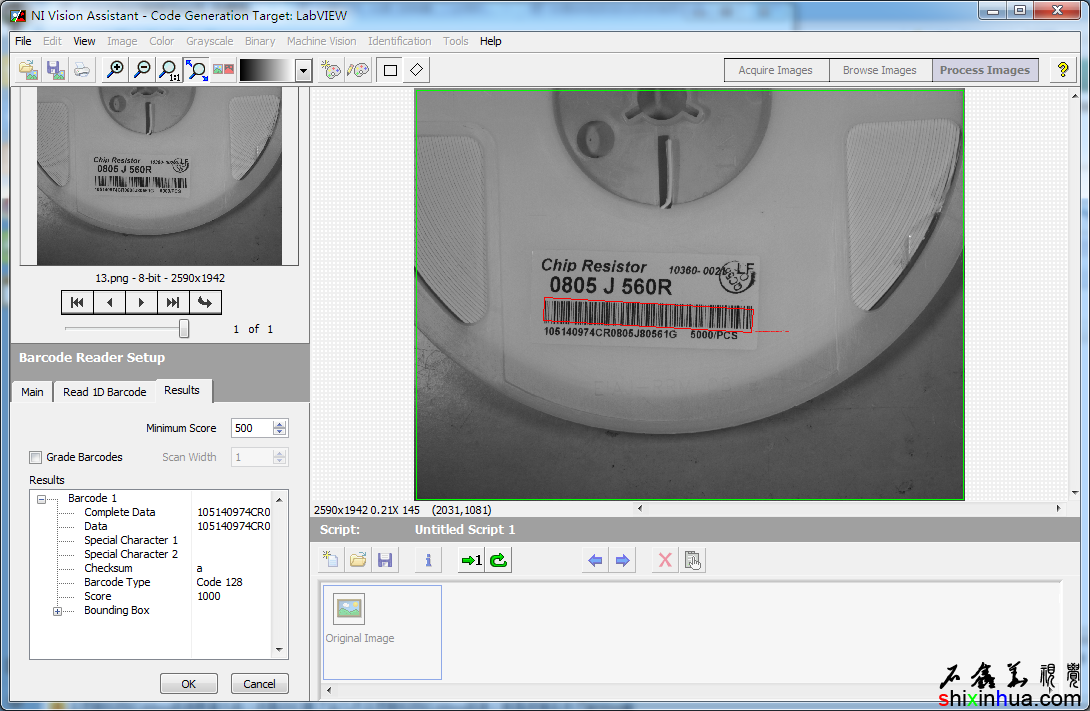Open the View menu
The image size is (1090, 711).
(x=84, y=41)
